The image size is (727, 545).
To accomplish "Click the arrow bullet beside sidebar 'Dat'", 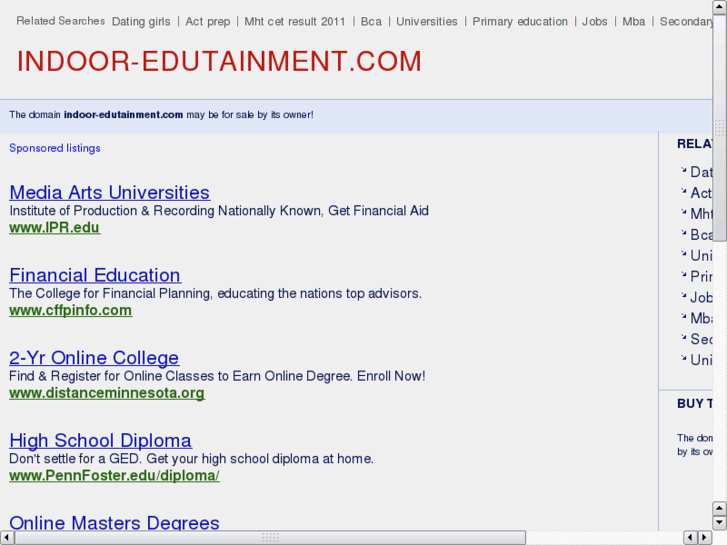I will (x=683, y=170).
